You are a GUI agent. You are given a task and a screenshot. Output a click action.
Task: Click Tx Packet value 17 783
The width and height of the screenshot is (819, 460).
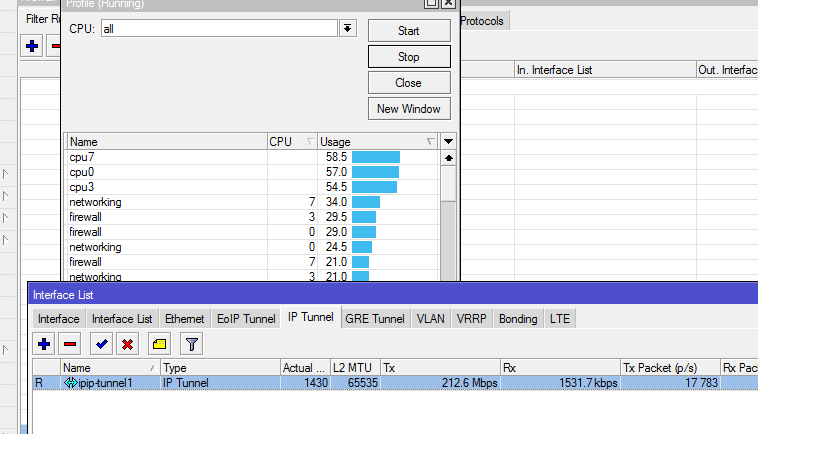(x=701, y=383)
